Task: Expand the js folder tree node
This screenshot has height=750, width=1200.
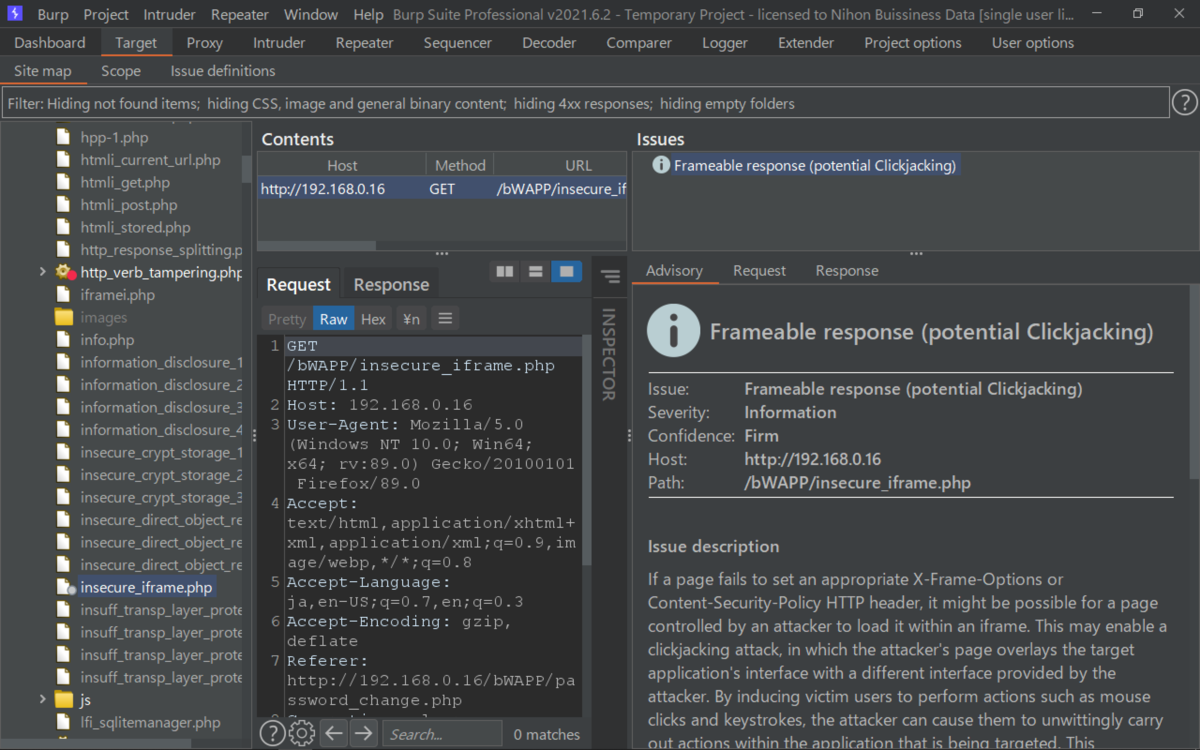Action: (42, 699)
